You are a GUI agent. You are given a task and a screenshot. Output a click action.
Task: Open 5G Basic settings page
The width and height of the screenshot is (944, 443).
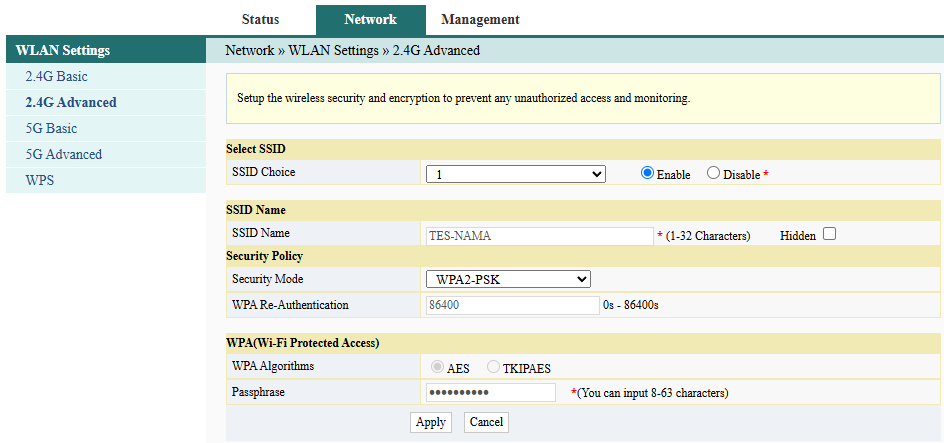tap(51, 129)
